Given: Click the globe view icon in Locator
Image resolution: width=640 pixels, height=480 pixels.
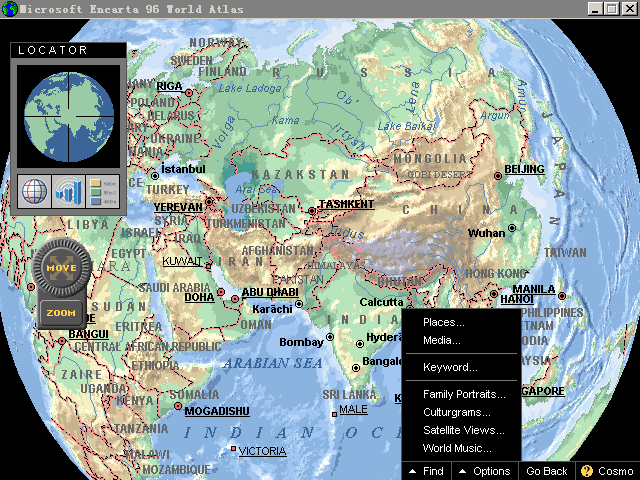Looking at the screenshot, I should (x=34, y=191).
